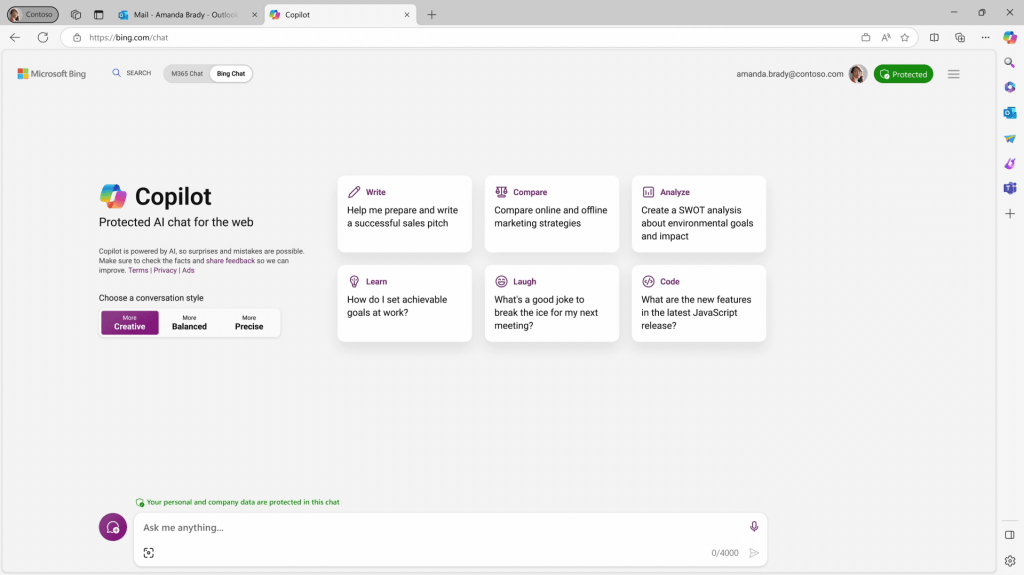Click the green Protected button
1024x575 pixels.
point(903,74)
